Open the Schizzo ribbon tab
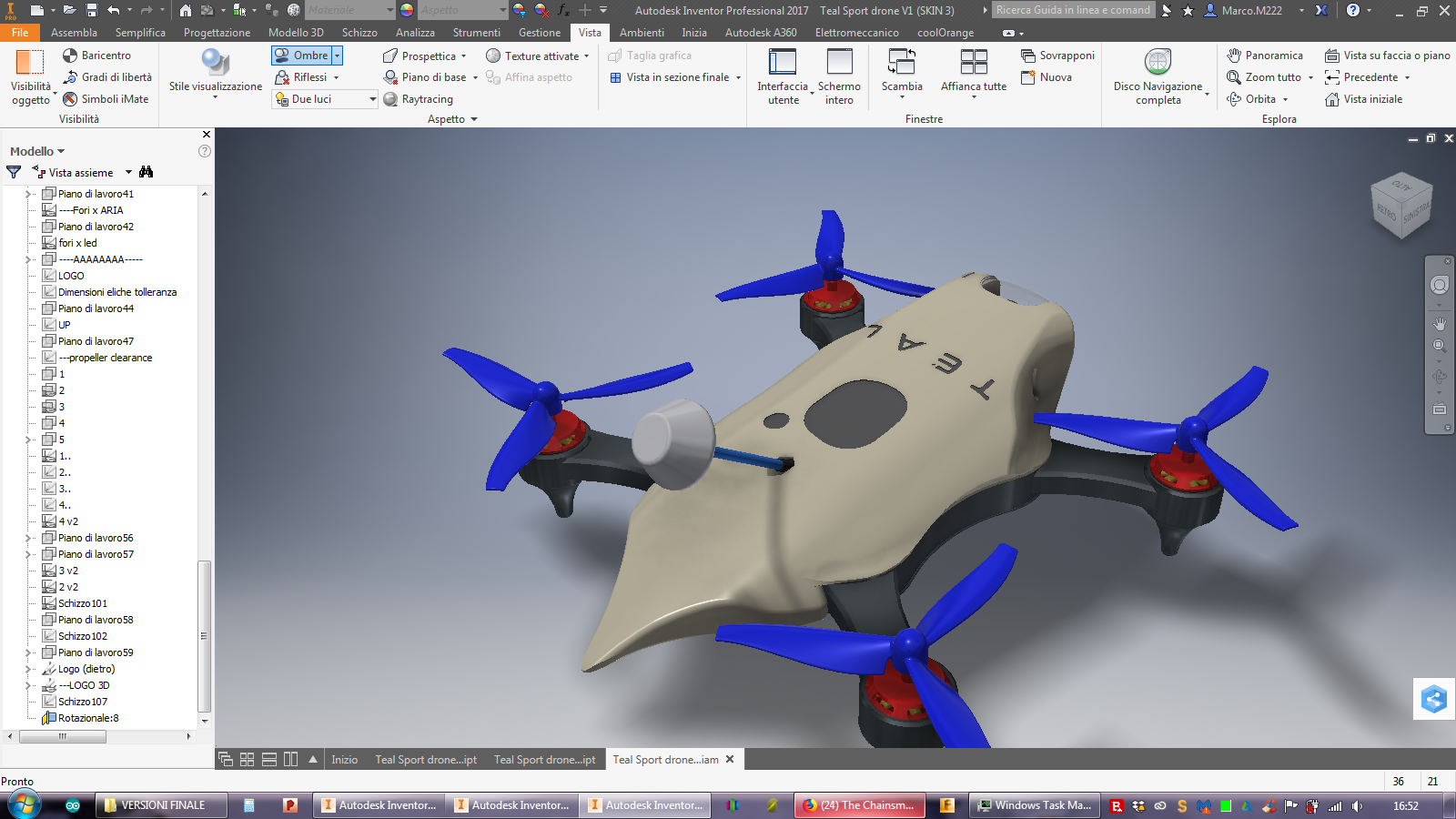 click(359, 32)
